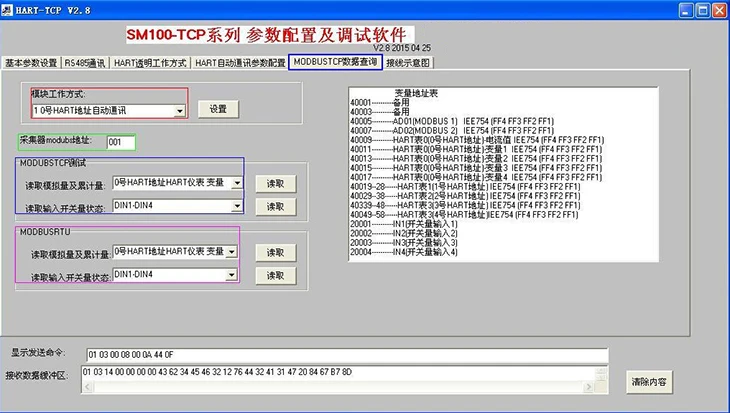The height and width of the screenshot is (413, 730).
Task: Click 读取 button for MODBUSTCP 模拟量
Action: 276,184
